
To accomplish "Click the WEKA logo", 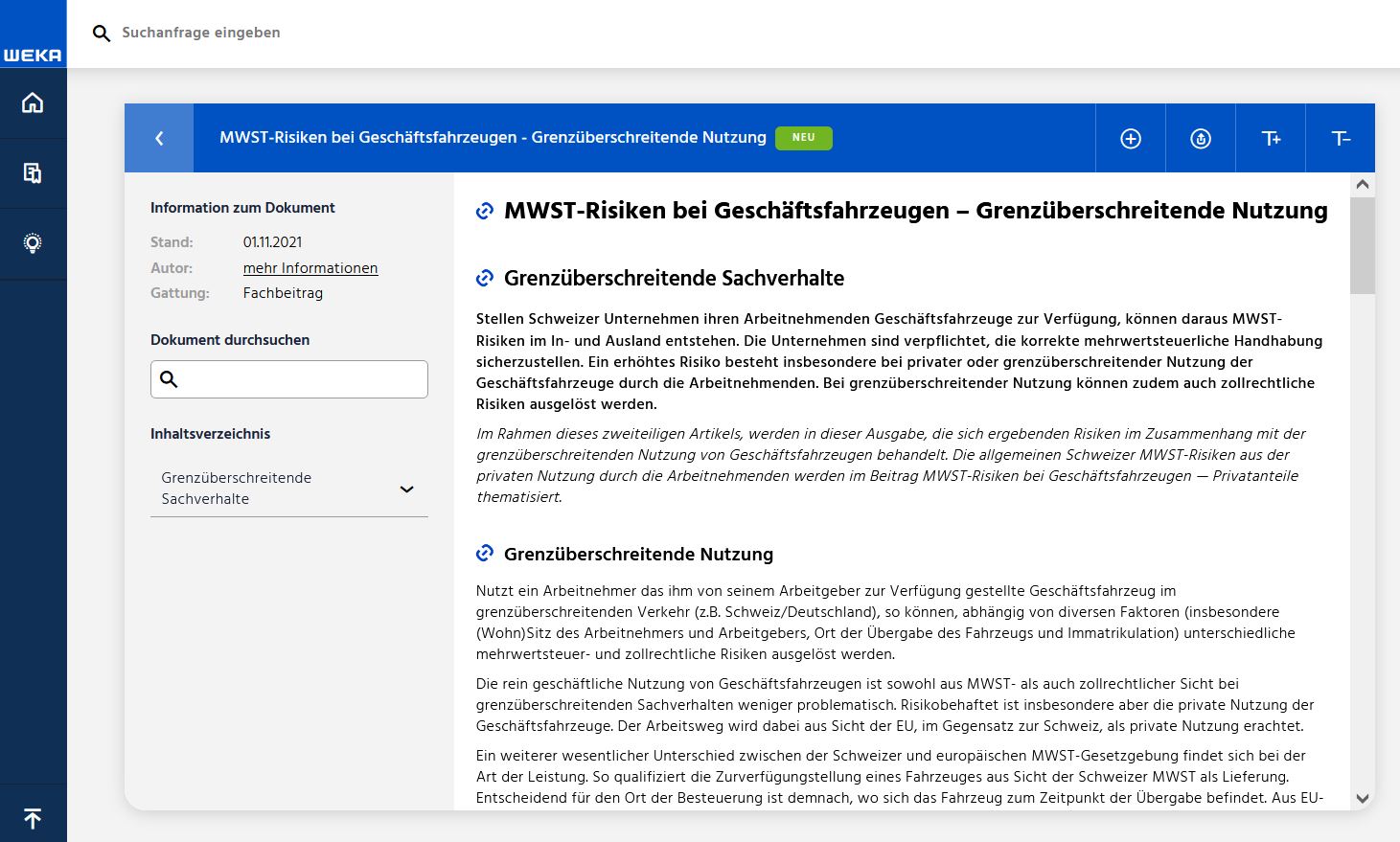I will 33,55.
